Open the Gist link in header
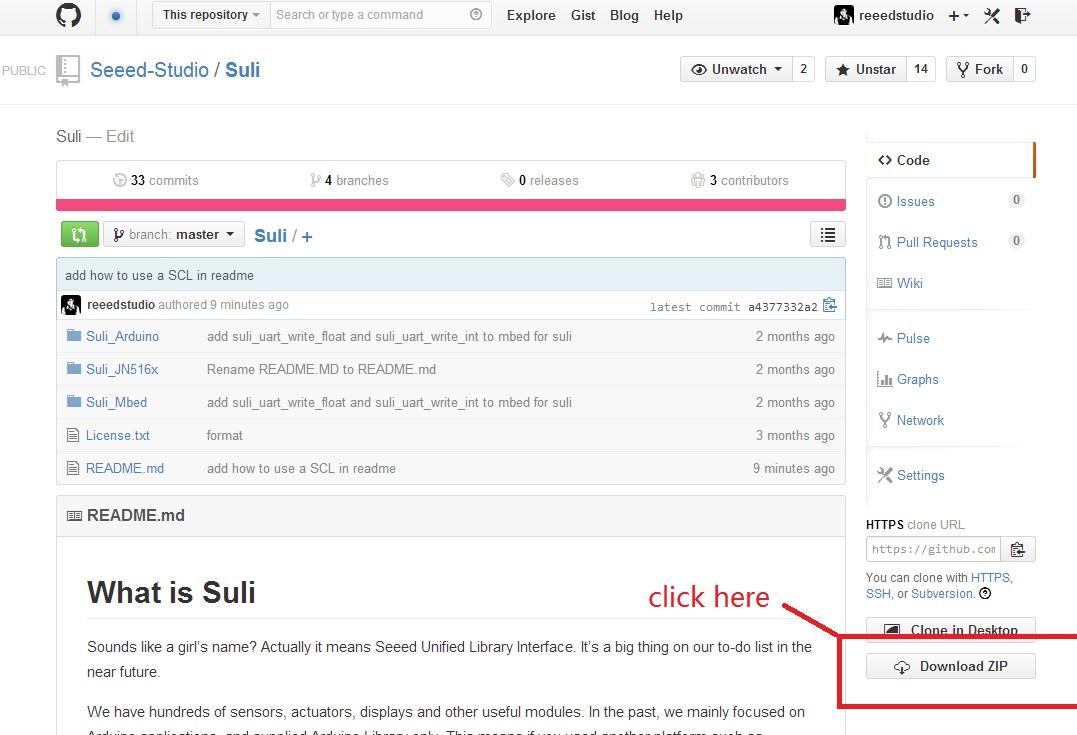 (583, 15)
